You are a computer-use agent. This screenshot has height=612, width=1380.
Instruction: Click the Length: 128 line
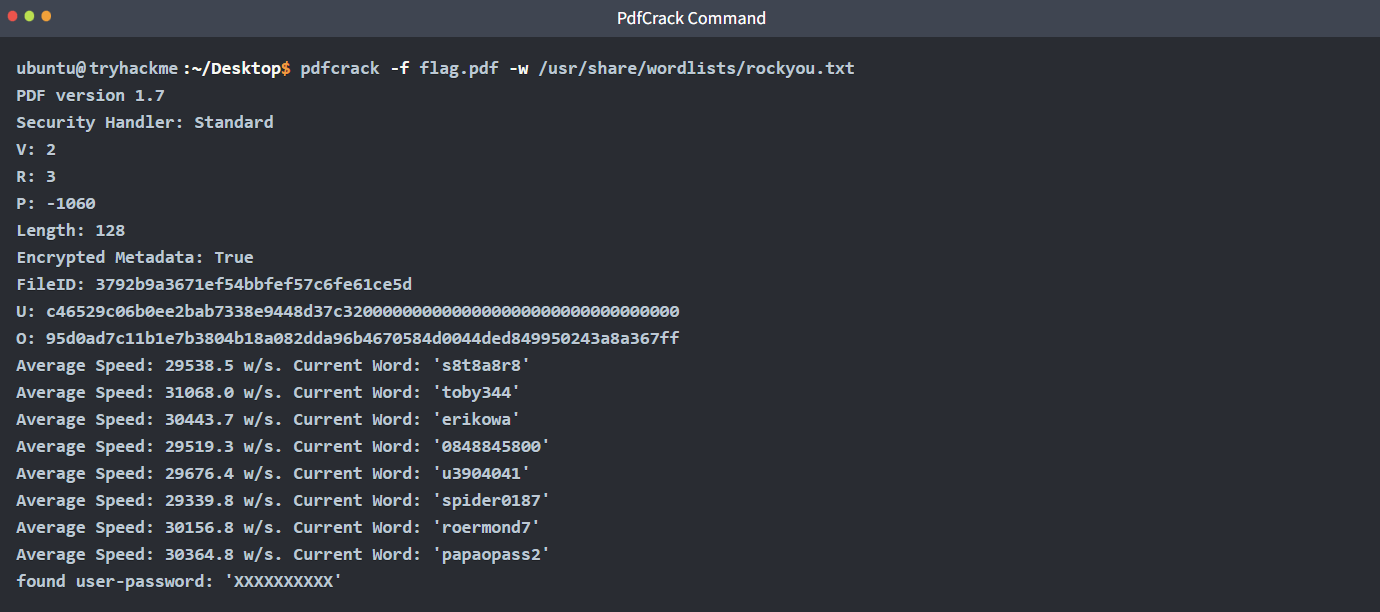point(70,230)
